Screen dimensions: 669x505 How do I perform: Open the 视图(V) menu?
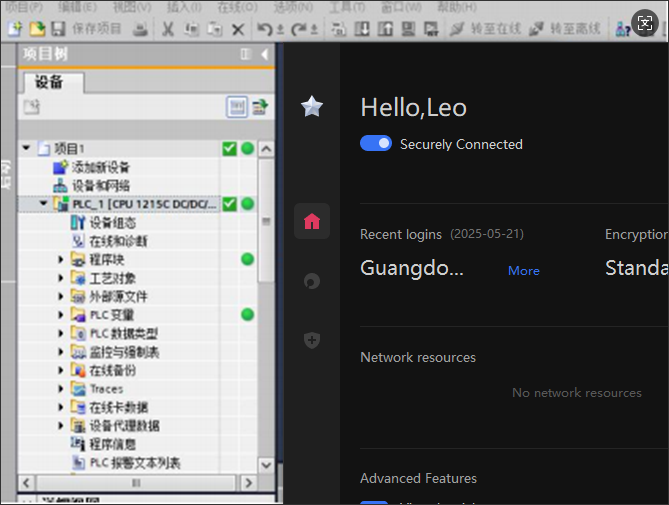[x=132, y=7]
